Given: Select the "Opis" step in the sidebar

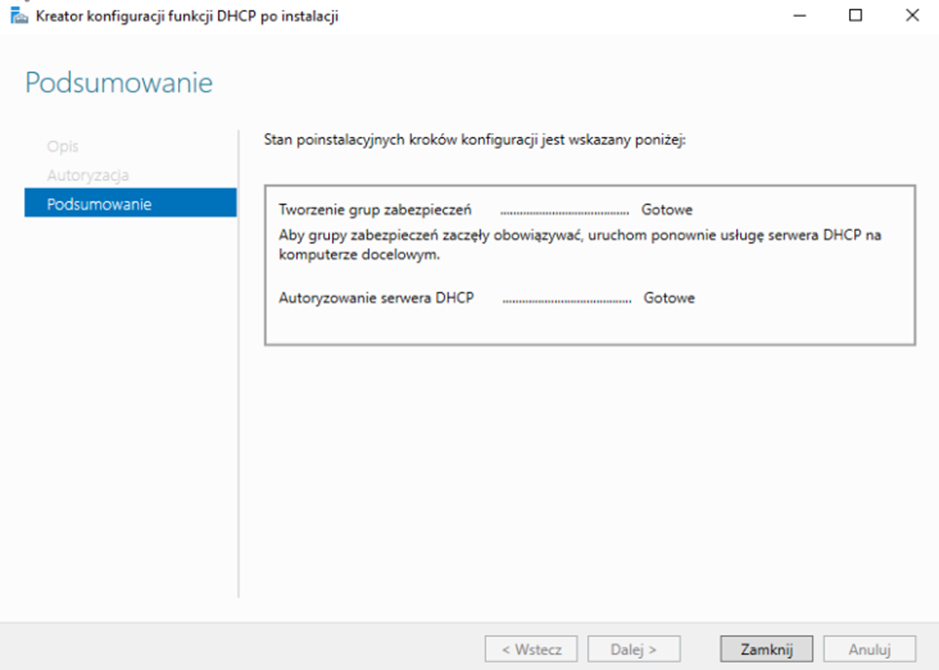Looking at the screenshot, I should point(62,147).
